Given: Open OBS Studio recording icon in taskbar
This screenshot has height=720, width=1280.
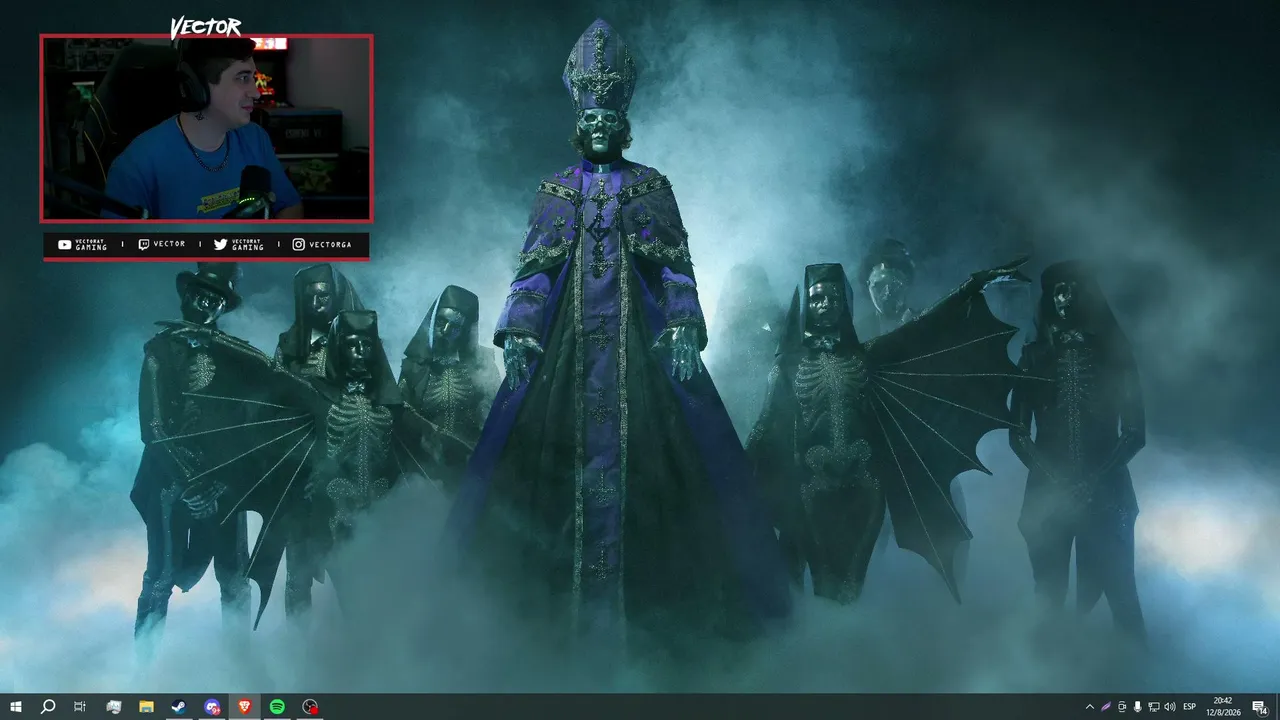Looking at the screenshot, I should [x=310, y=707].
